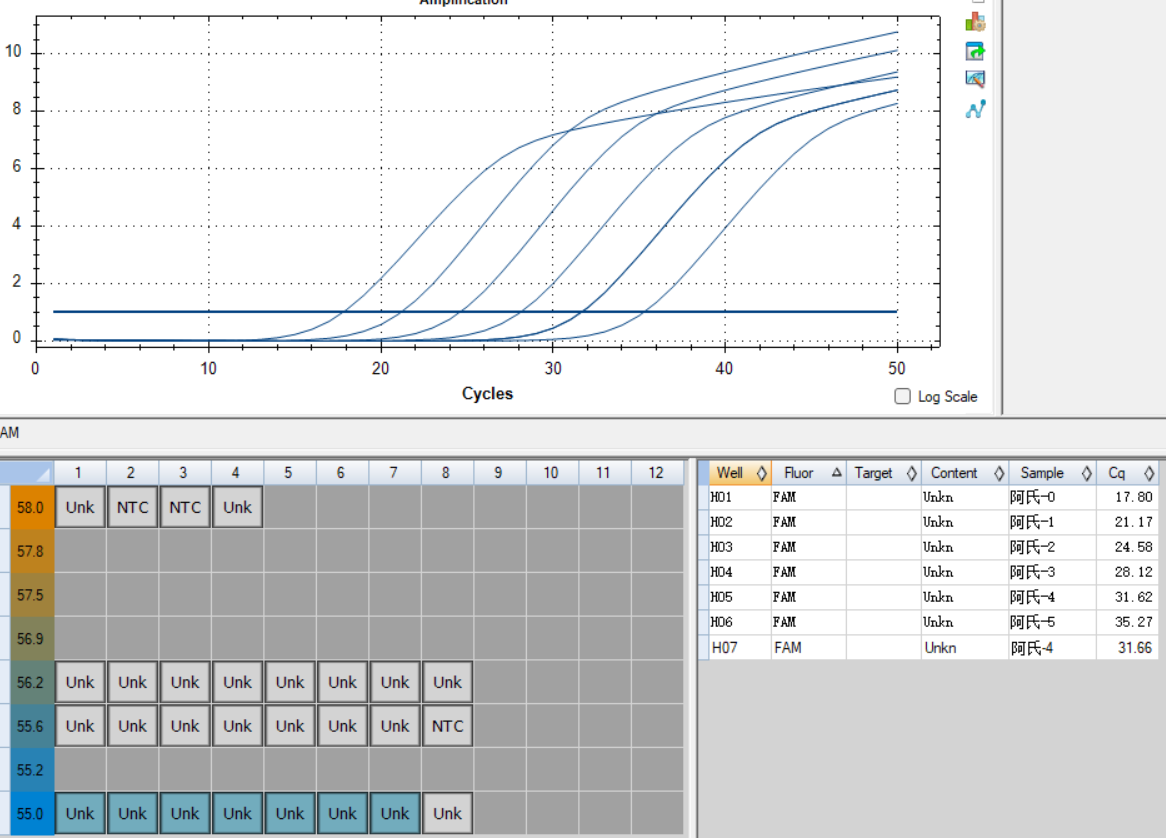Select the 55.2 temperature row header

pos(31,770)
